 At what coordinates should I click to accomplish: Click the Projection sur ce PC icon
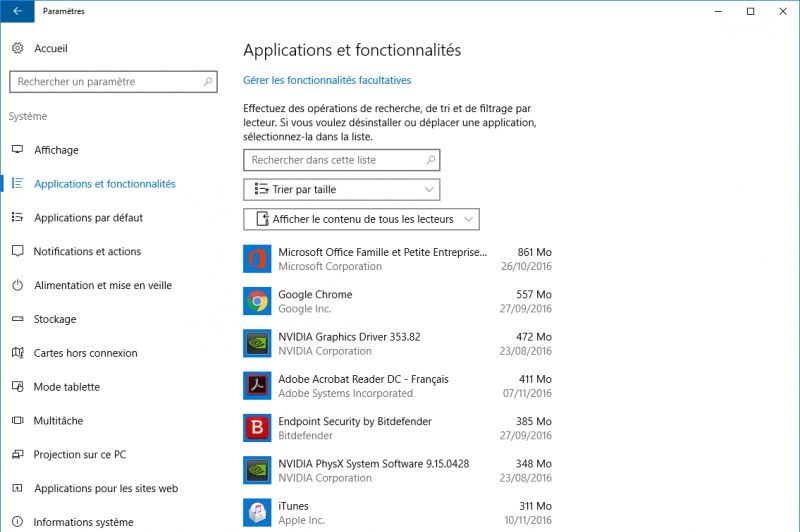[x=17, y=454]
